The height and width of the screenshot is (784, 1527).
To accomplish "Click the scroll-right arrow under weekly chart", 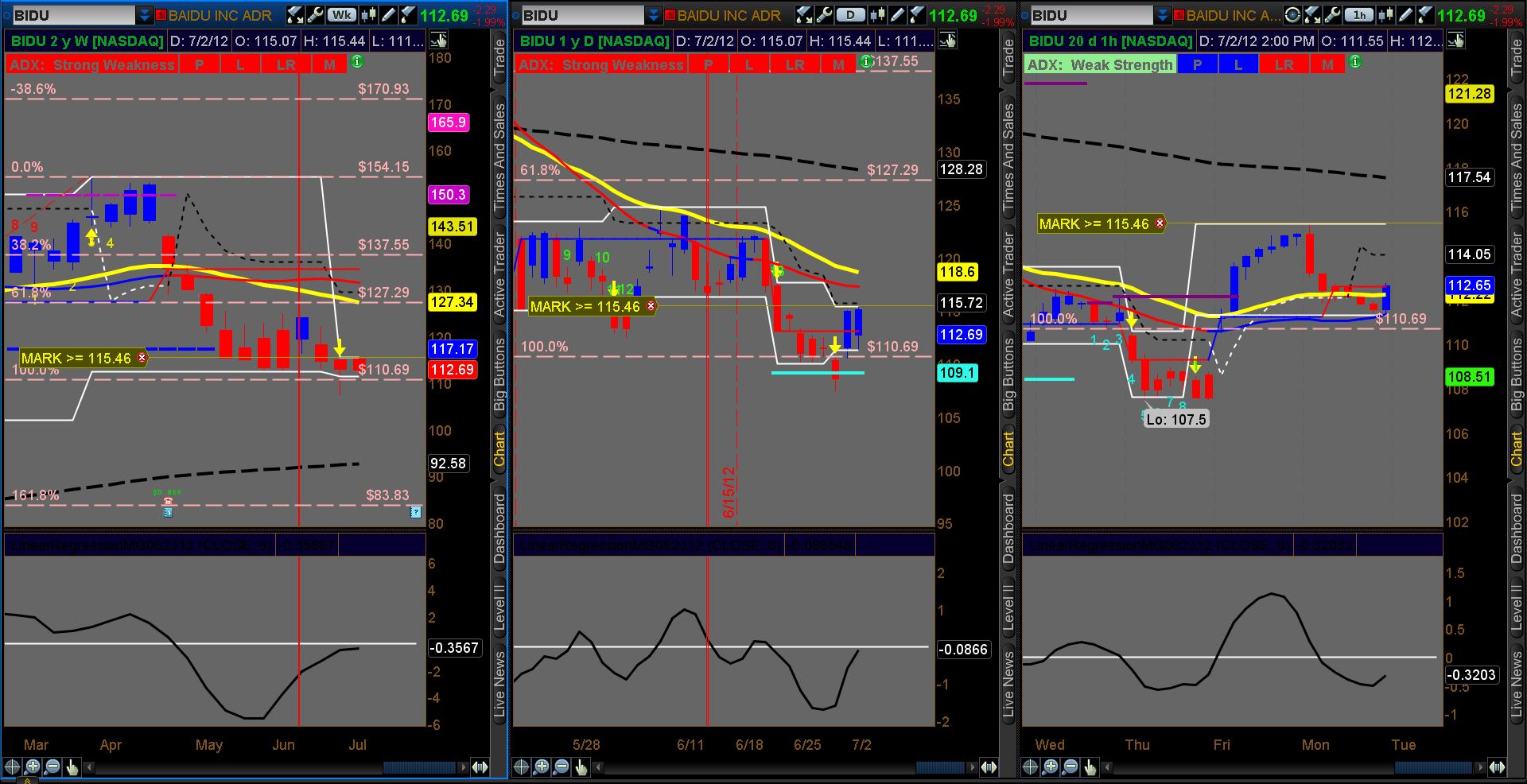I will click(463, 767).
